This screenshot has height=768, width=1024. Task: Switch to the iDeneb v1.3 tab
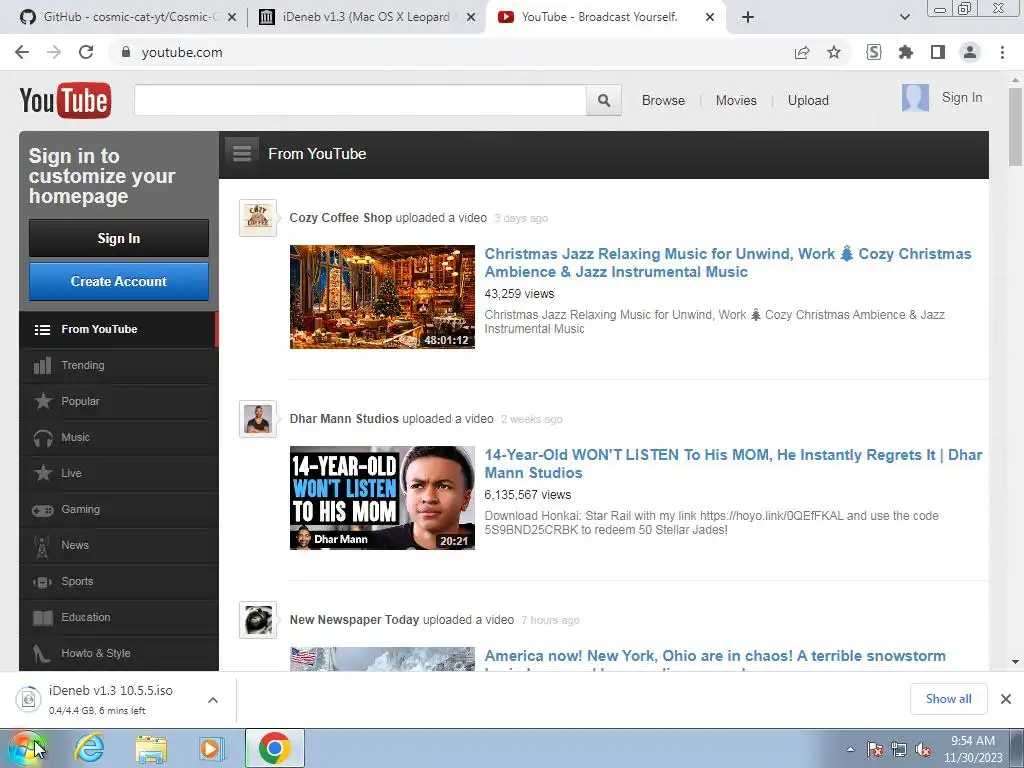[366, 17]
